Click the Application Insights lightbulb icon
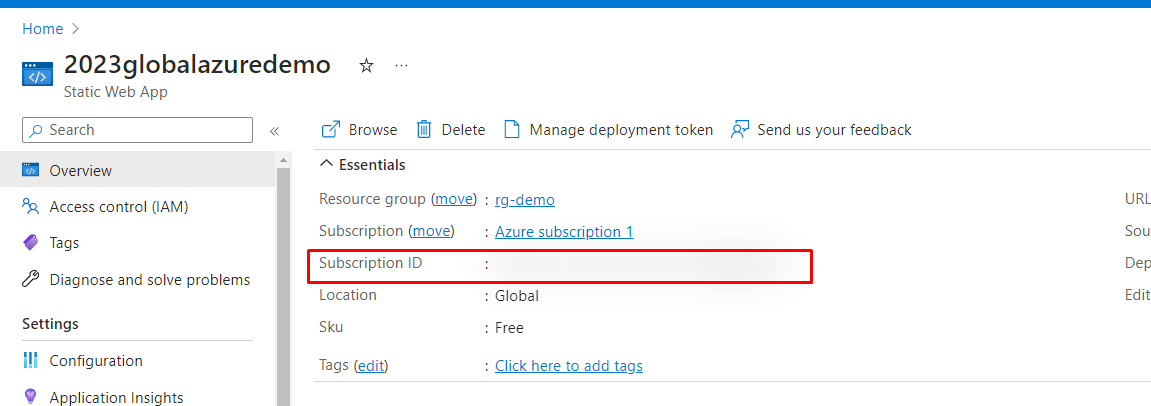 click(30, 397)
